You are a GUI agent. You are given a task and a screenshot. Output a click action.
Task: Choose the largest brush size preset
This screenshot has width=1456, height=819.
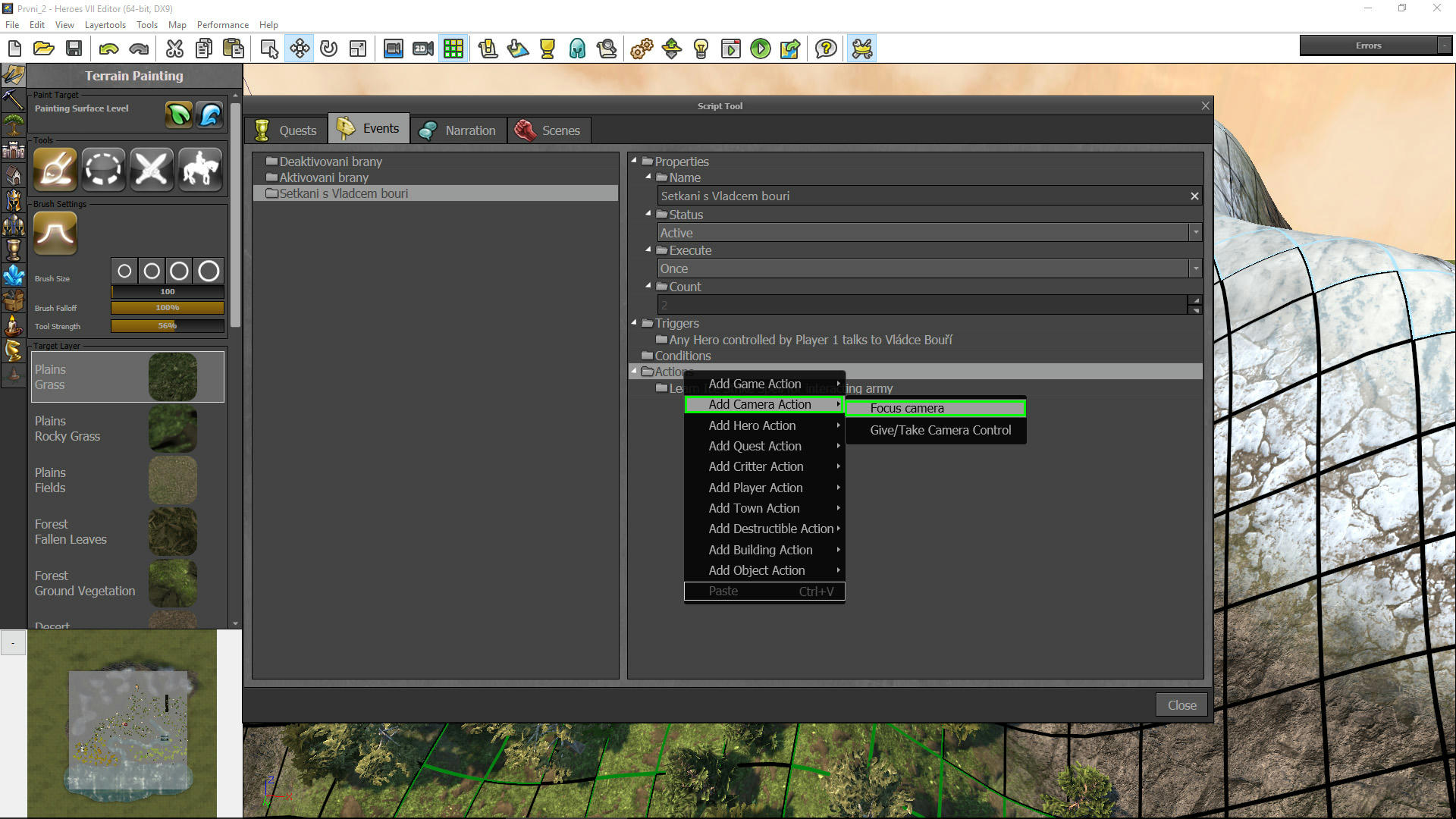click(x=209, y=271)
